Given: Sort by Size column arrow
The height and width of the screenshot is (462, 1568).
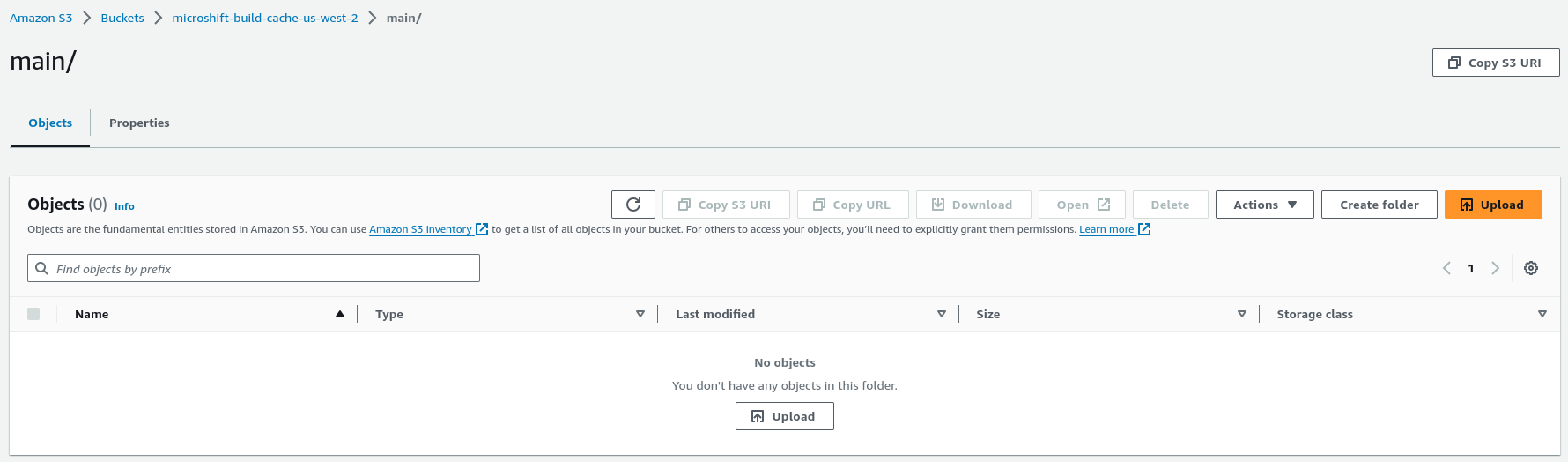Looking at the screenshot, I should (1242, 314).
